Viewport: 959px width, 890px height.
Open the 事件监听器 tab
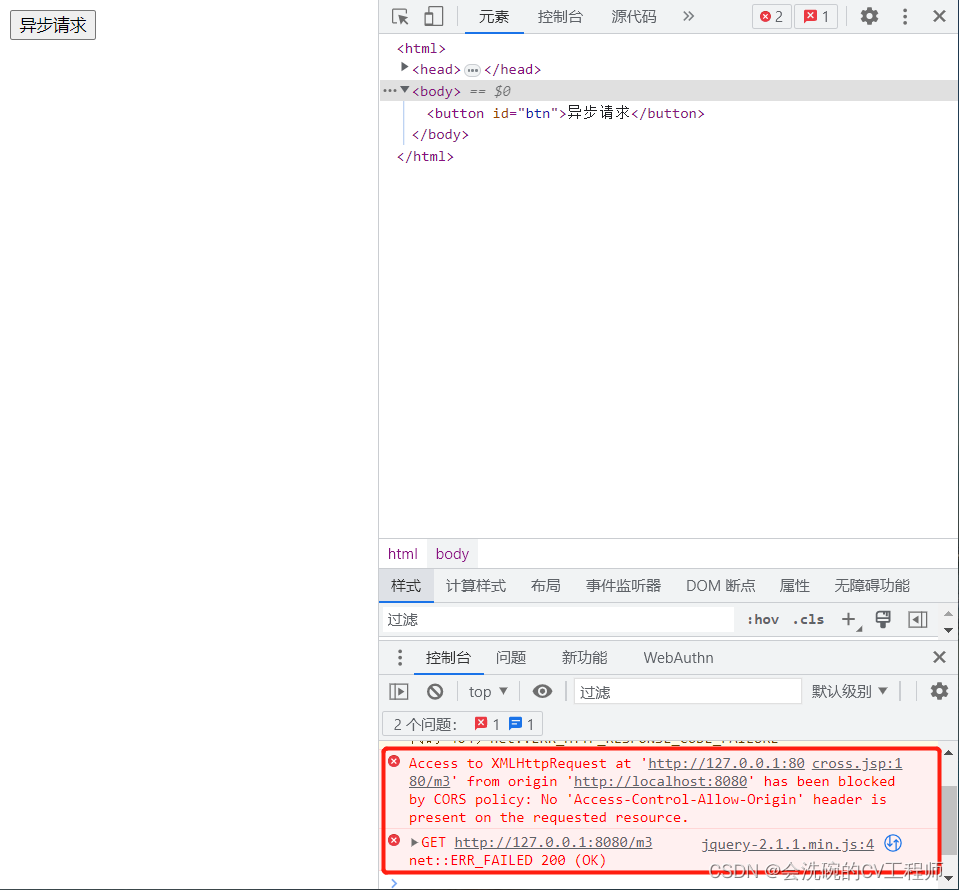pyautogui.click(x=623, y=586)
